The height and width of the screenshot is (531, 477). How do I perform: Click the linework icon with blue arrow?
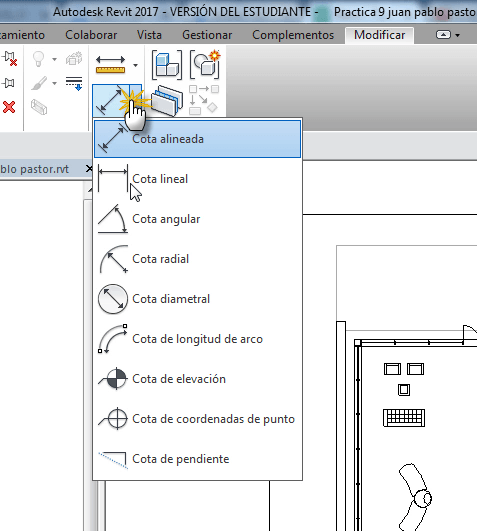click(x=74, y=84)
